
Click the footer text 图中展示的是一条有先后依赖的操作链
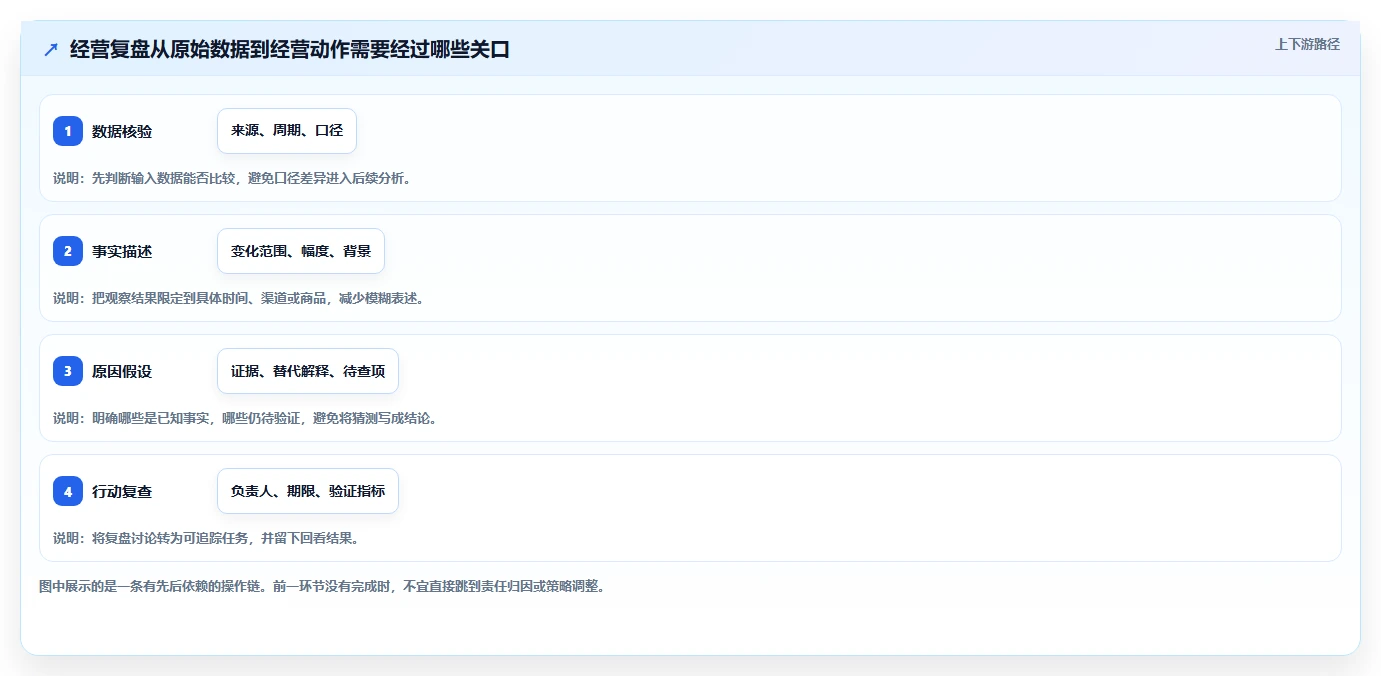151,586
